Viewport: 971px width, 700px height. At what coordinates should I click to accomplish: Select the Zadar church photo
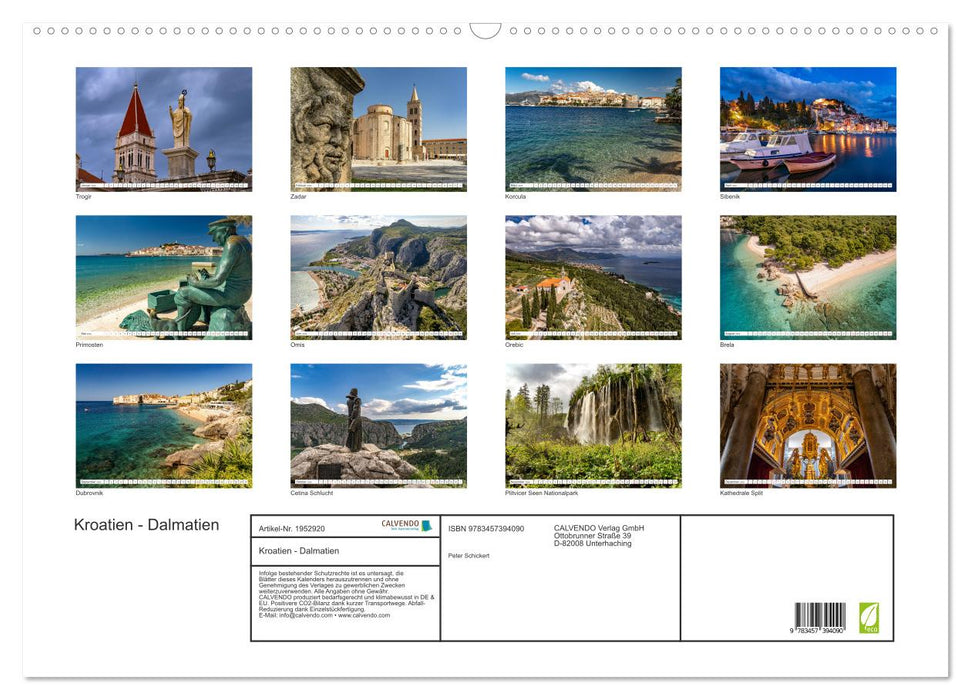(x=378, y=128)
